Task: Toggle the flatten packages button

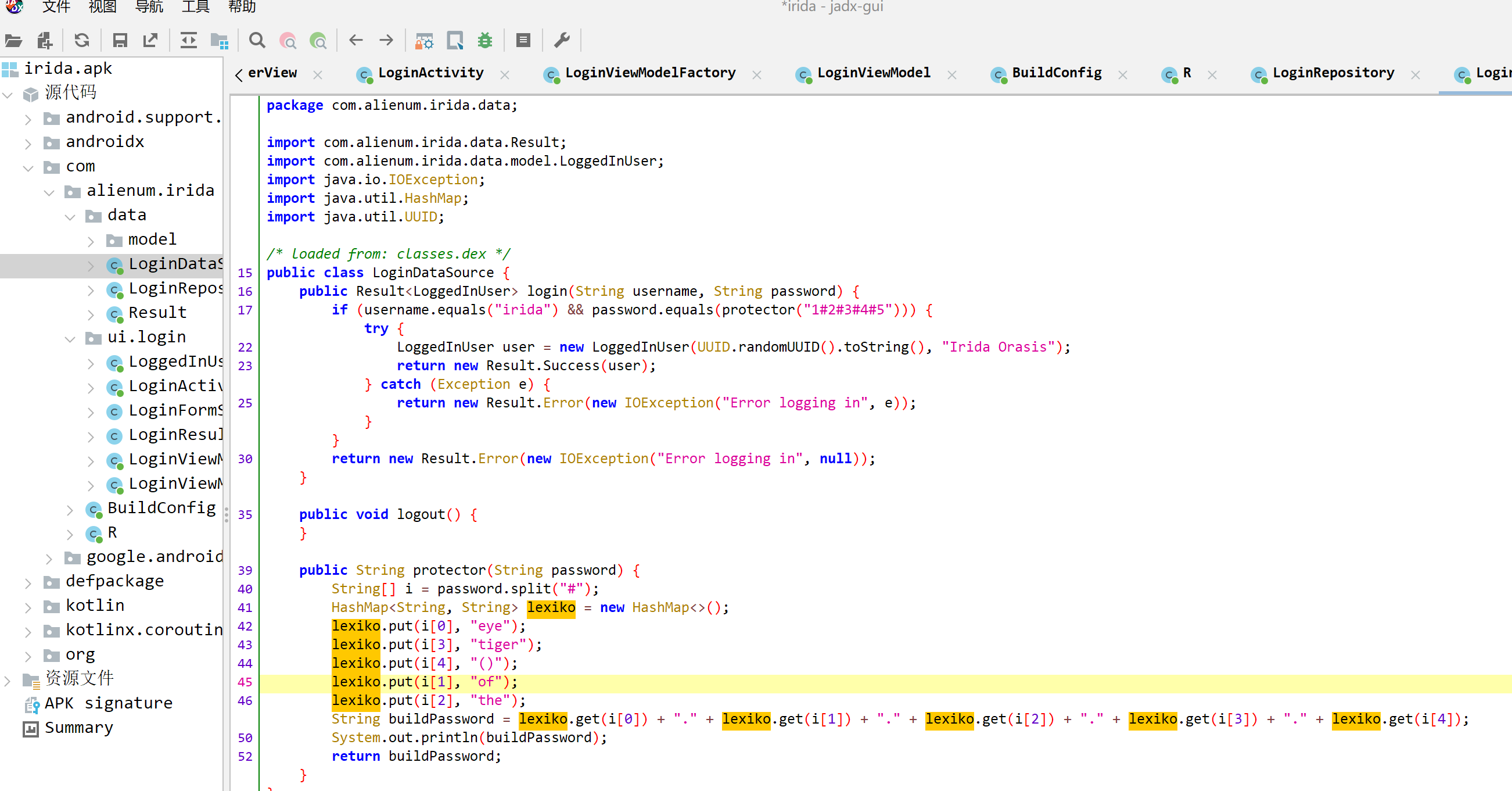Action: pos(219,41)
